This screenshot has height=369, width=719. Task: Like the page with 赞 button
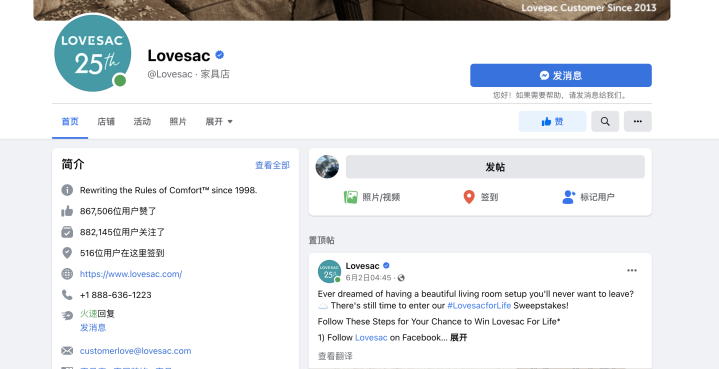pyautogui.click(x=552, y=121)
